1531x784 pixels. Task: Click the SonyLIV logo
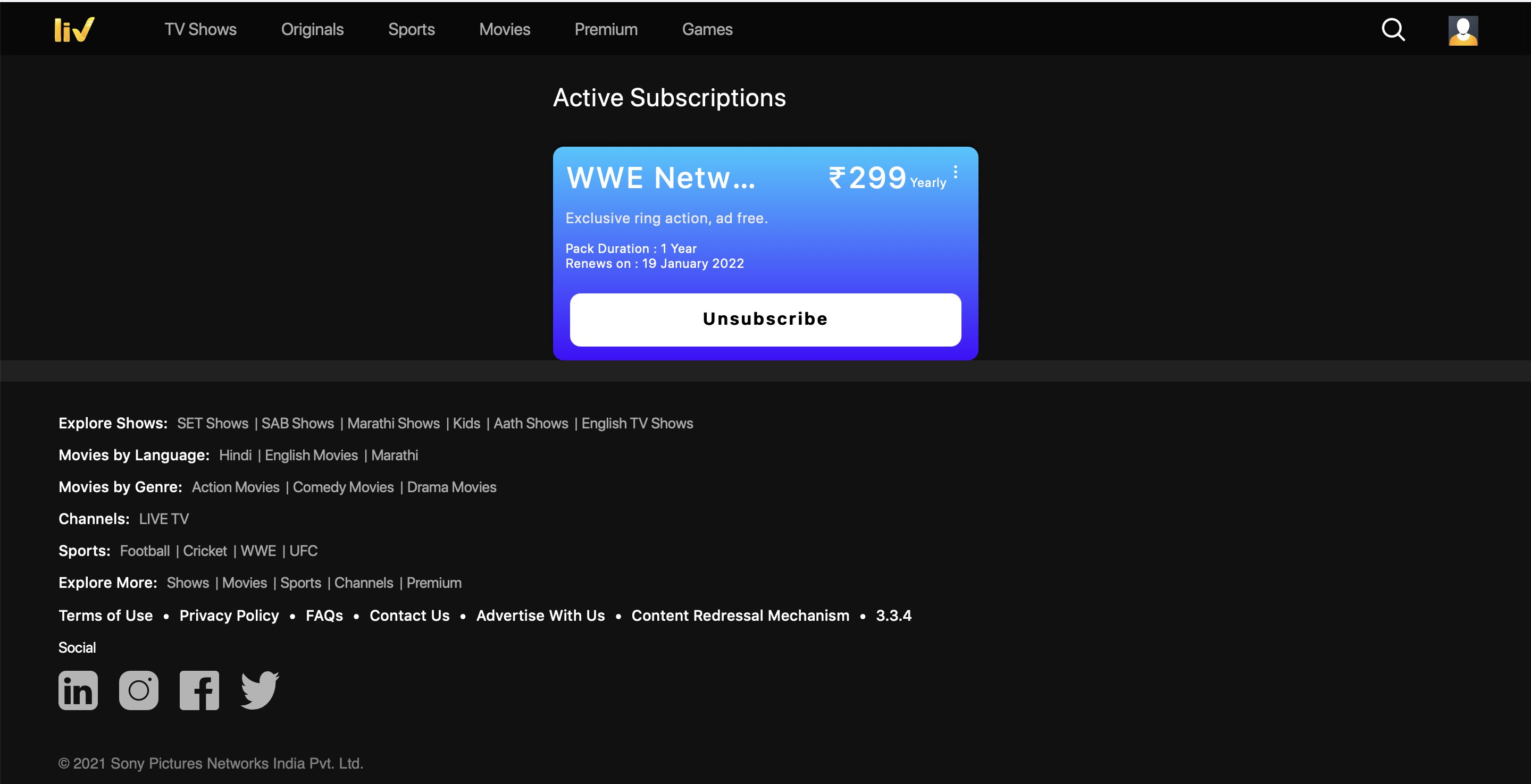pos(74,30)
